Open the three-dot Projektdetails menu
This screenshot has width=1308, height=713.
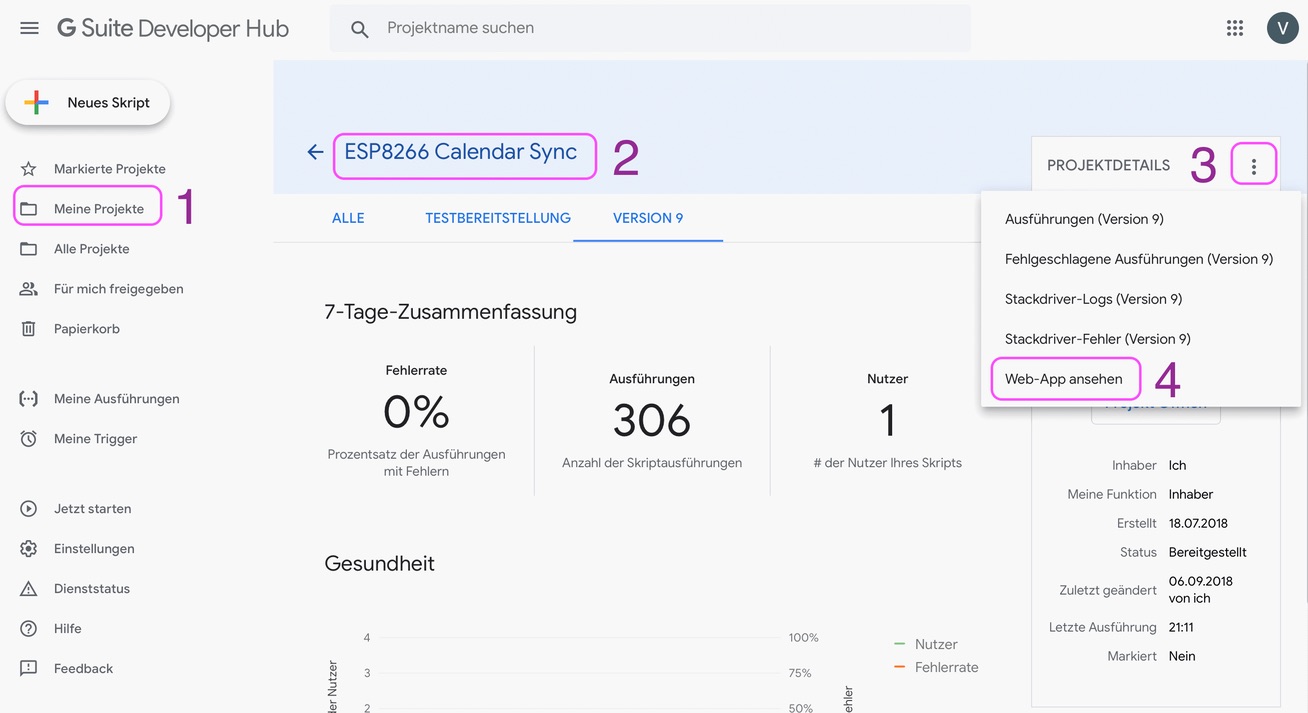click(x=1253, y=166)
